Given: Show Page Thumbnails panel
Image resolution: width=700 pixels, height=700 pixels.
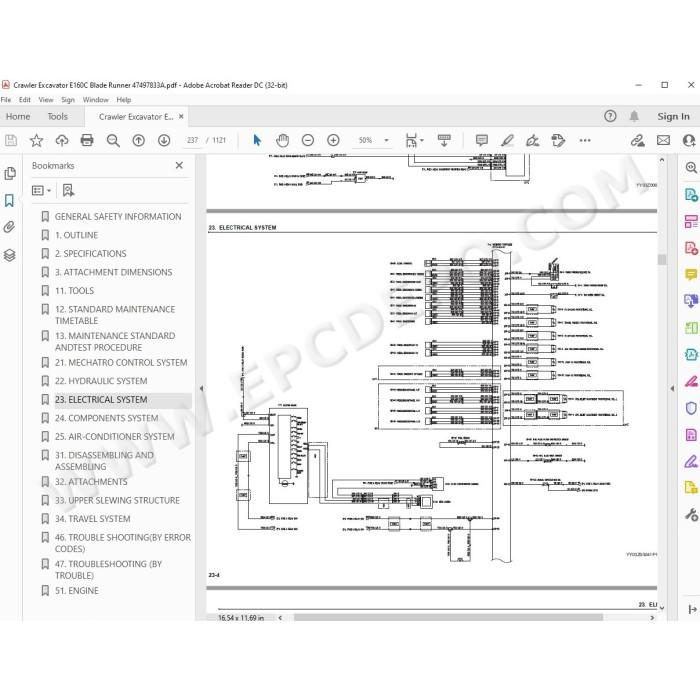Looking at the screenshot, I should [10, 173].
